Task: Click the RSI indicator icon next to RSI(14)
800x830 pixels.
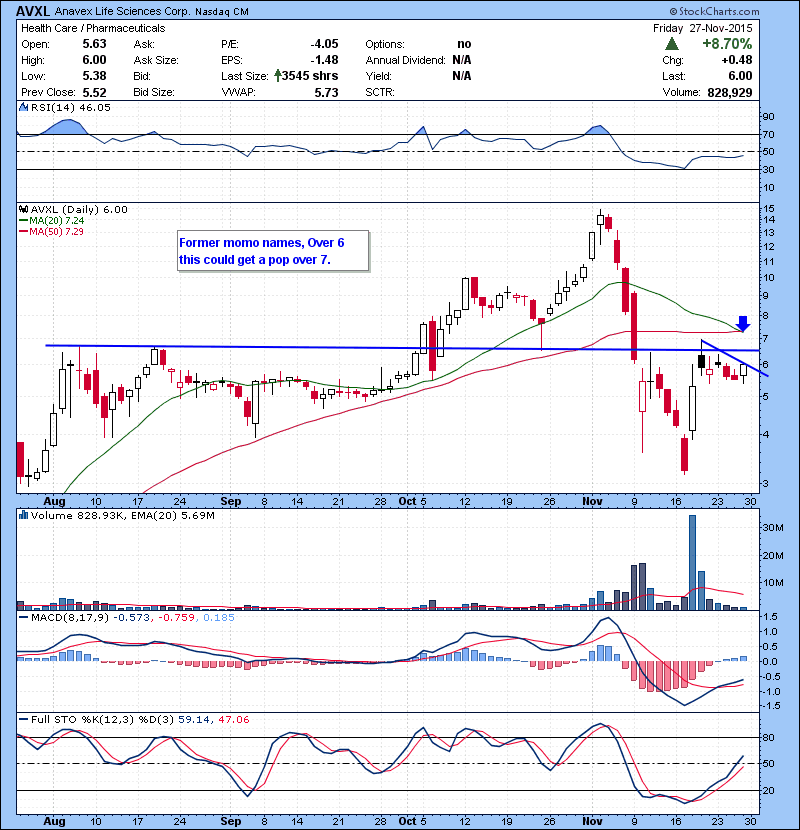Action: coord(24,107)
